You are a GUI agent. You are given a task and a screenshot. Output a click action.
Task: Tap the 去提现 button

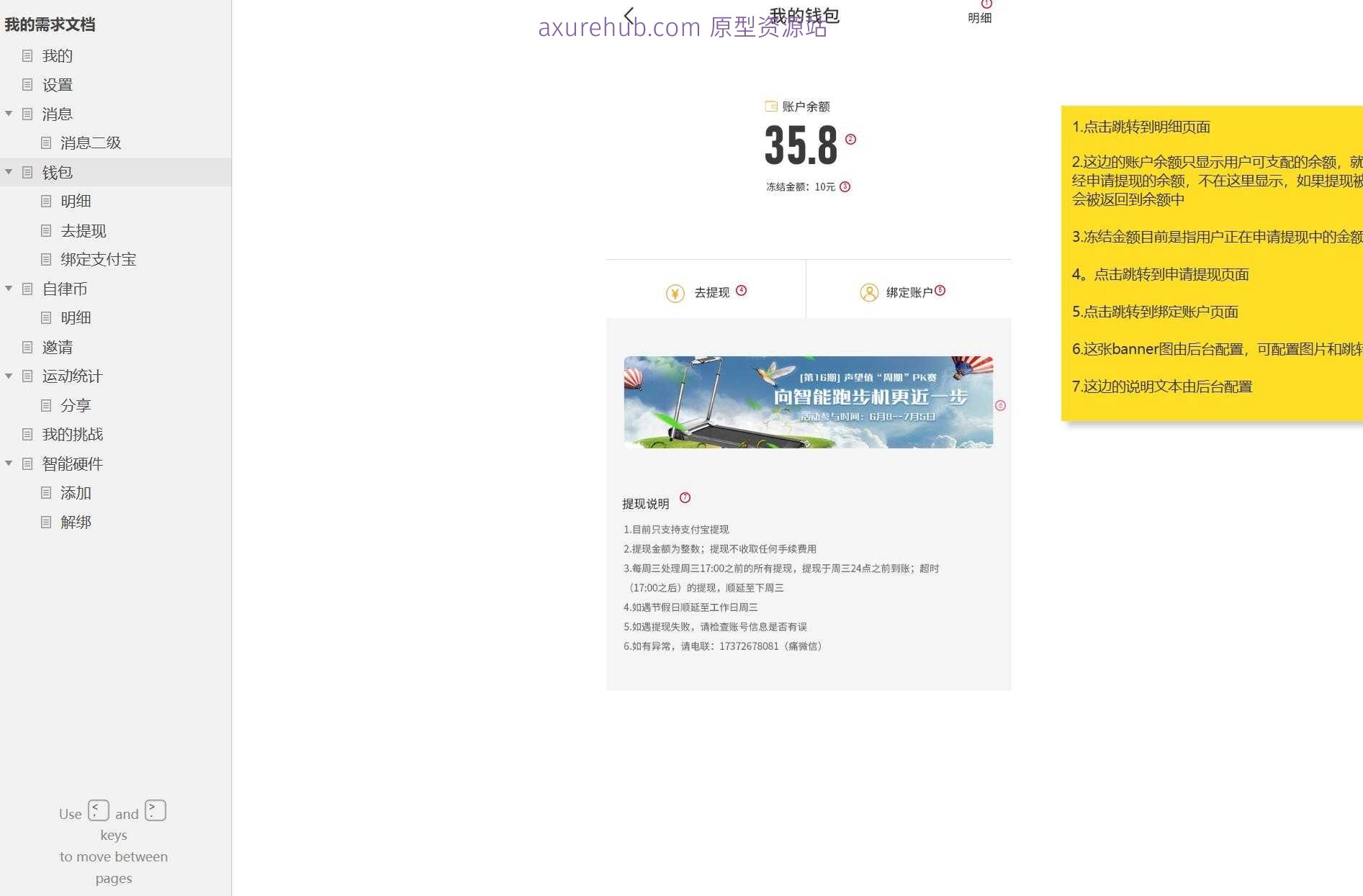(x=711, y=292)
